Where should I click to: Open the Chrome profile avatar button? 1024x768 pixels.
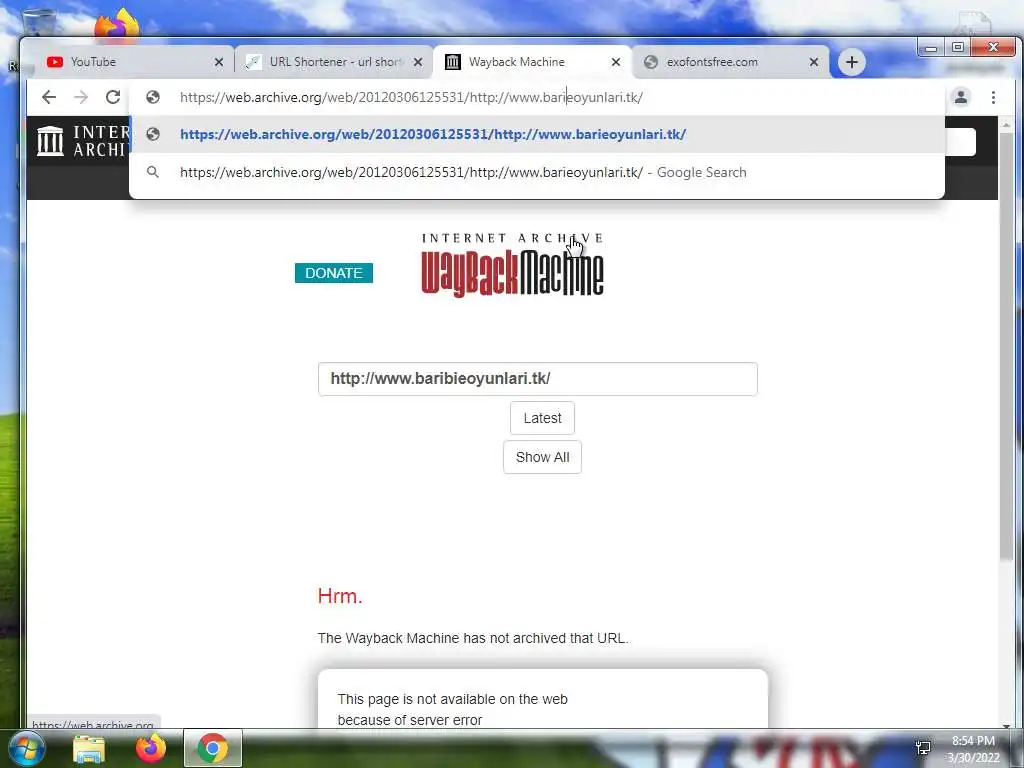click(x=961, y=97)
